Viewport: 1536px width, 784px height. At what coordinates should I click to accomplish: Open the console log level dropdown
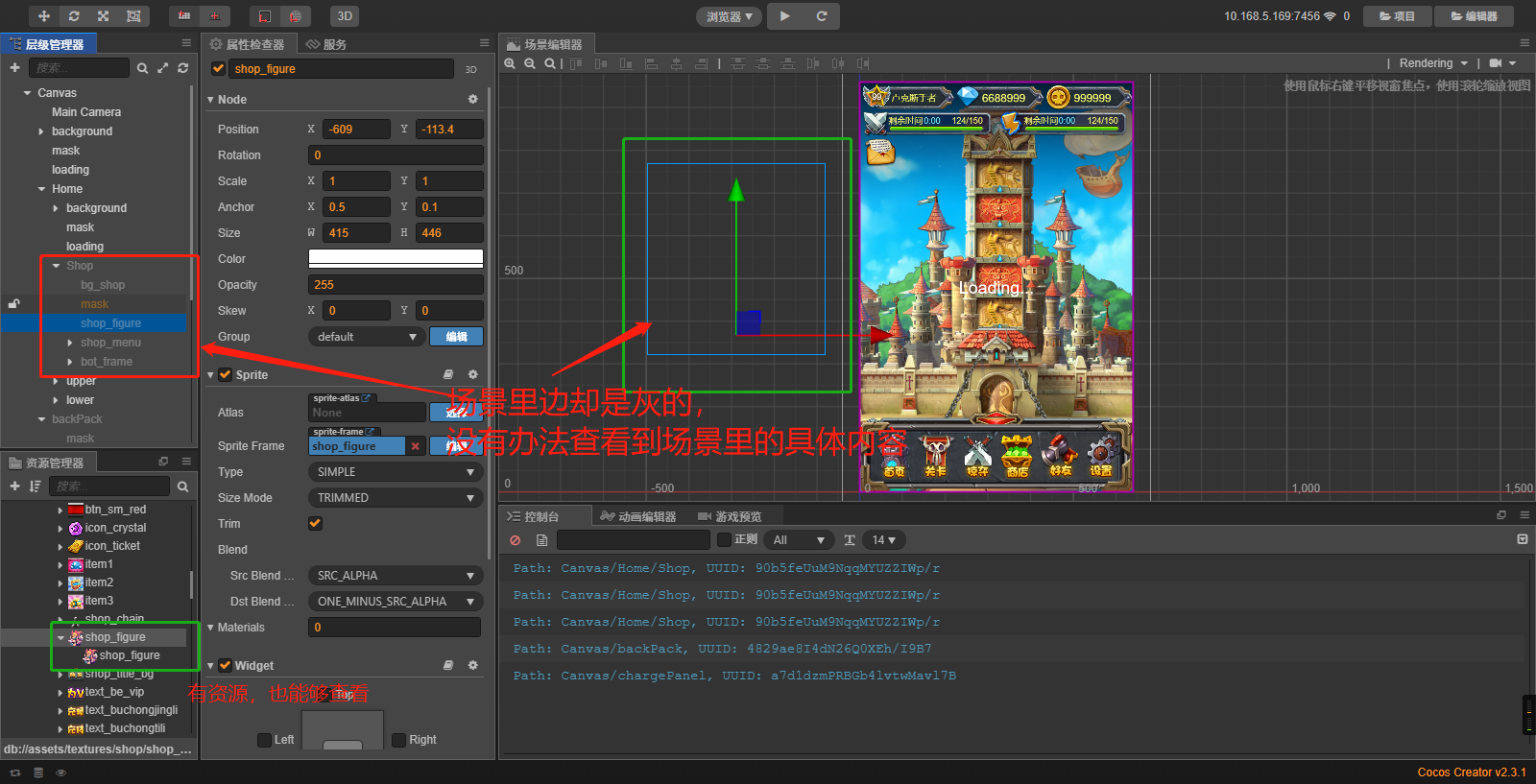pos(799,540)
